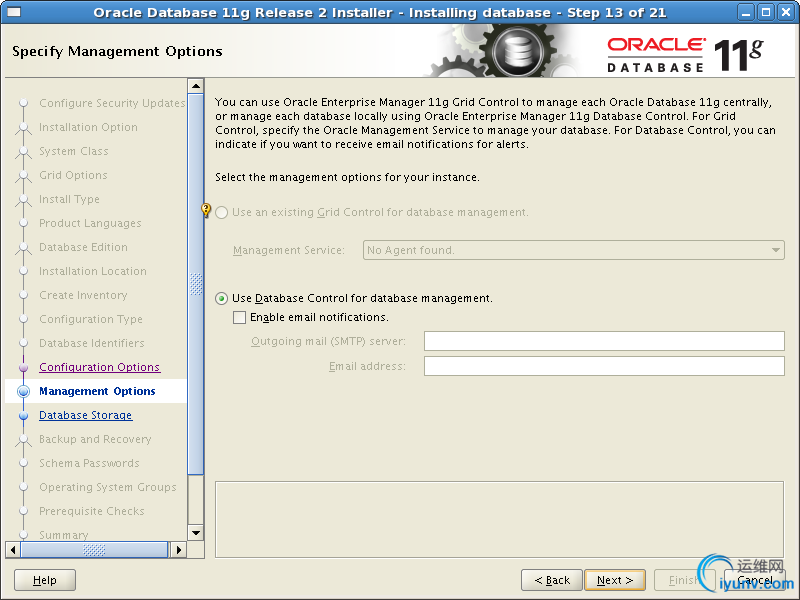Click the horizontal scroll right arrow
This screenshot has width=800, height=600.
coord(179,550)
